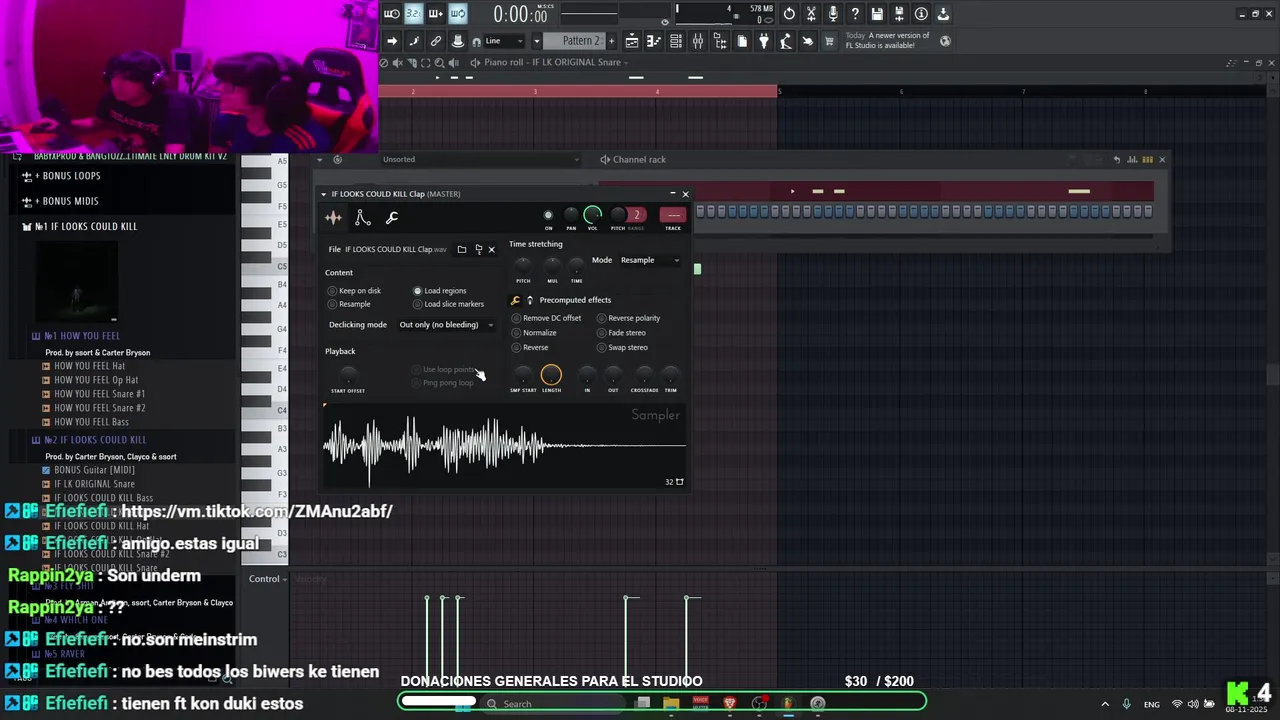The height and width of the screenshot is (720, 1280).
Task: Open the audio editor scissors icon
Action: click(x=811, y=14)
